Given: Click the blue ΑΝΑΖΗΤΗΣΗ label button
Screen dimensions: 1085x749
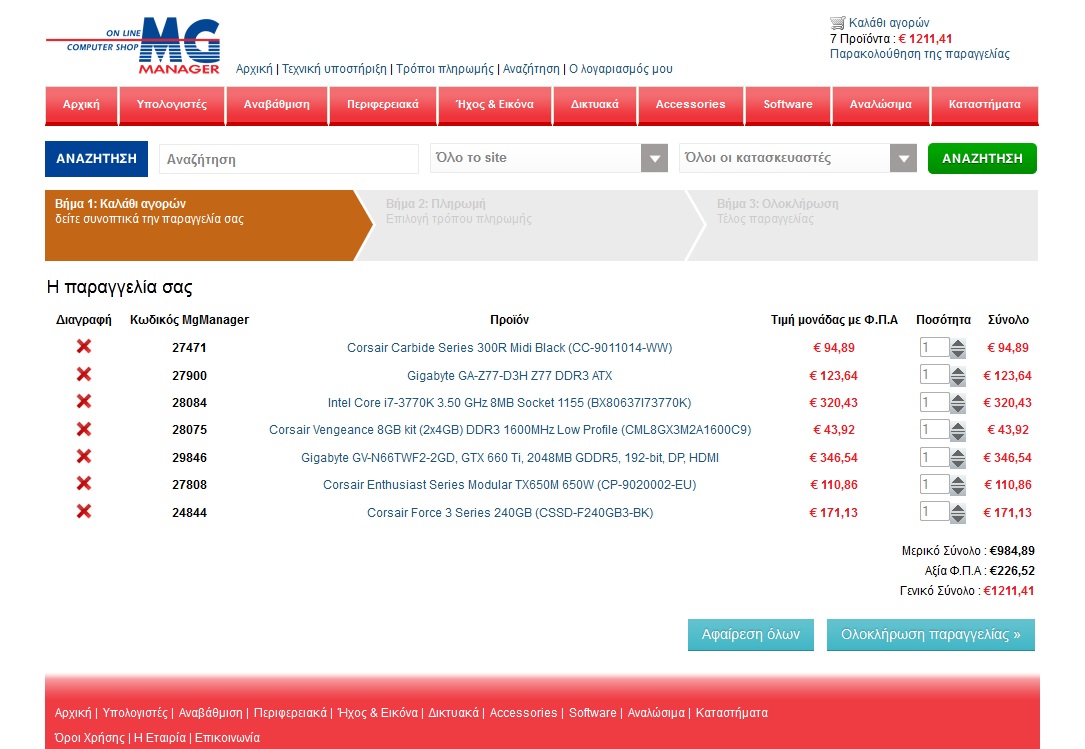Looking at the screenshot, I should (96, 159).
